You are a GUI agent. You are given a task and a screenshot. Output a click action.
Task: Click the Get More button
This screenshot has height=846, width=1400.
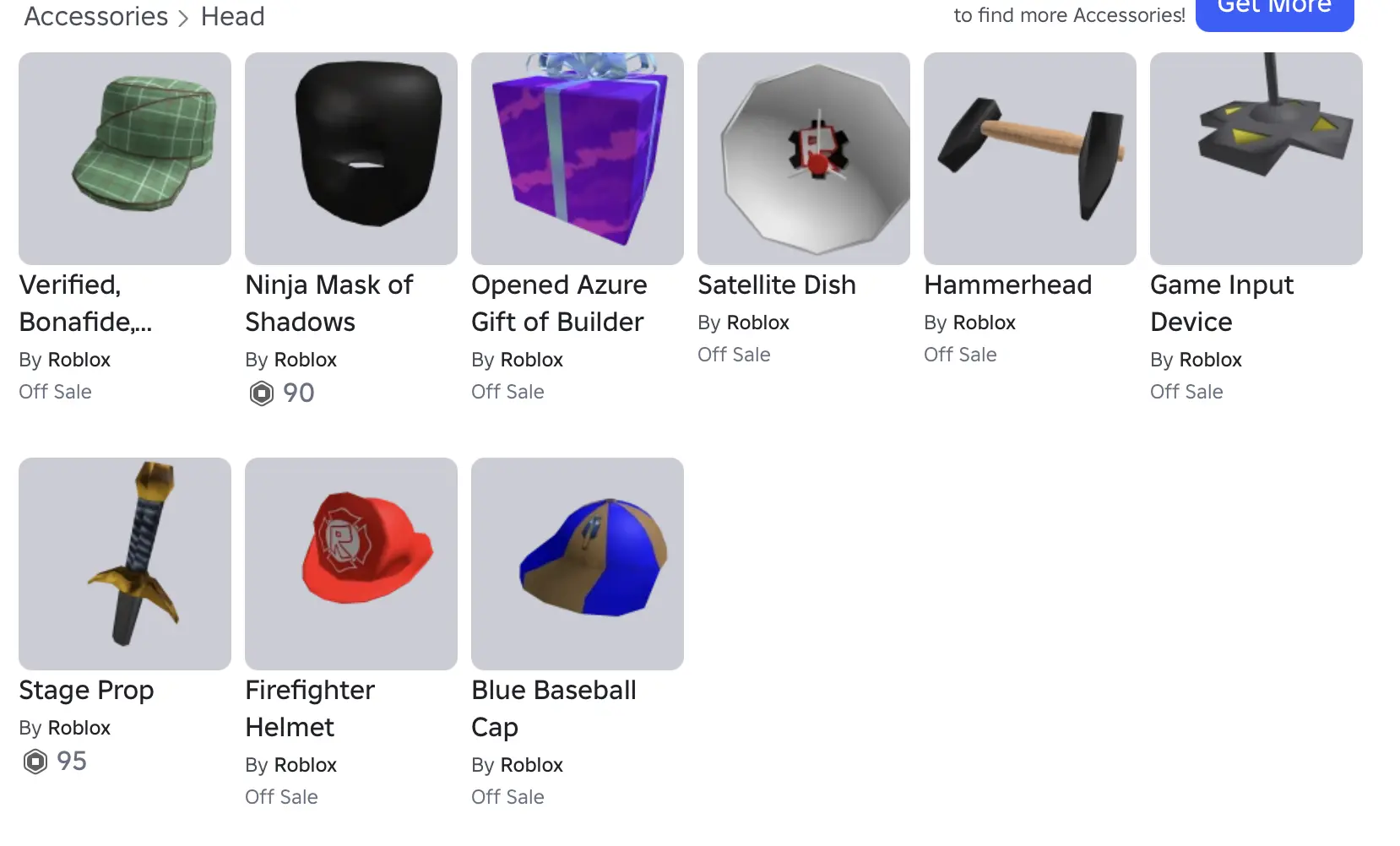pyautogui.click(x=1274, y=10)
